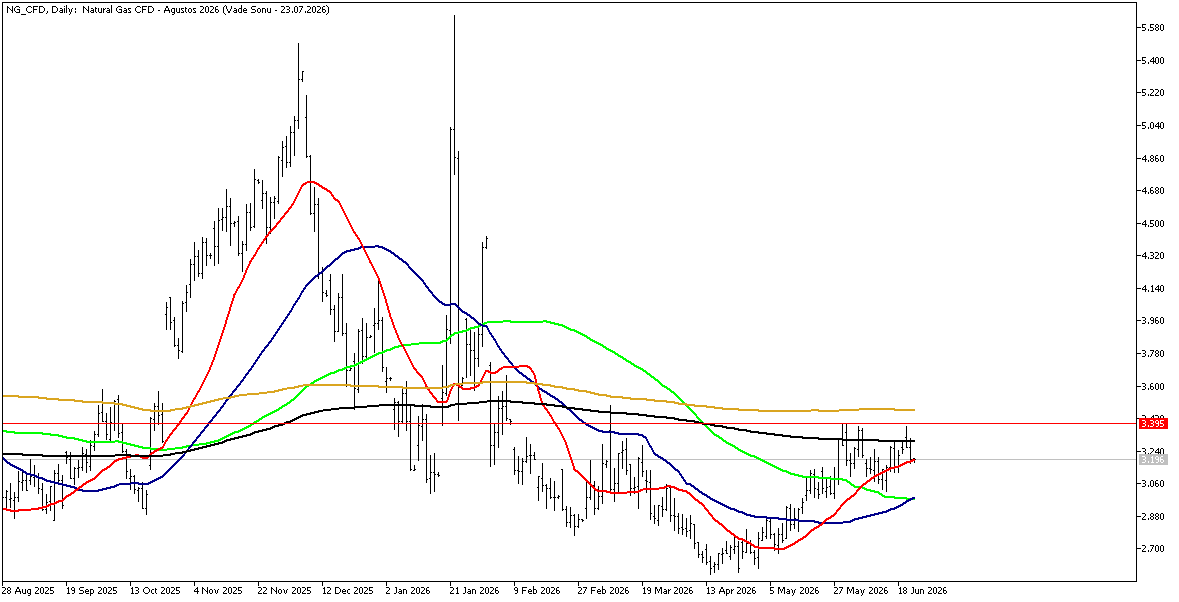Pick the 2.700 price scale value
The width and height of the screenshot is (1179, 602).
click(x=1153, y=549)
